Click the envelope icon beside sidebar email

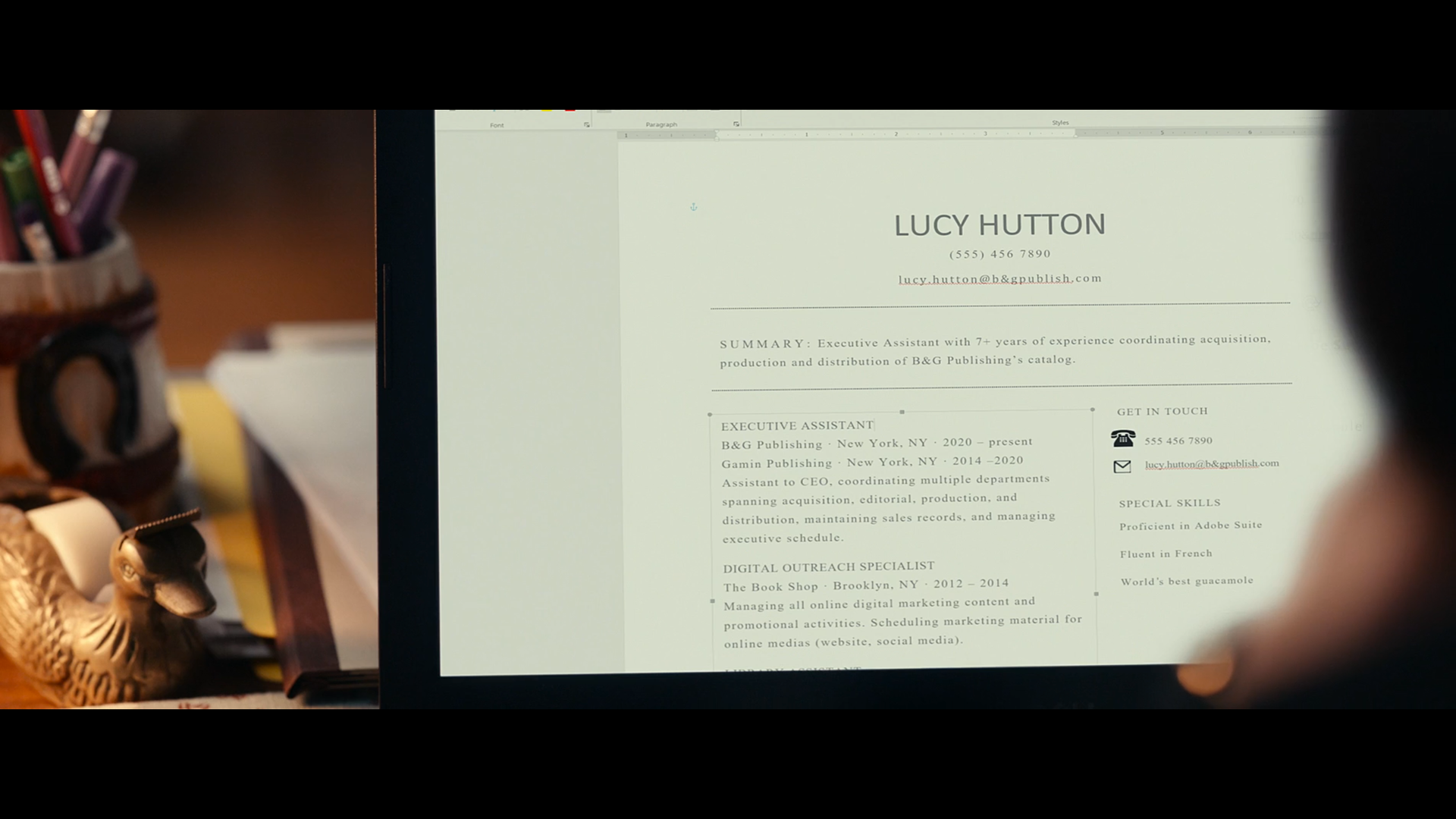click(1122, 466)
